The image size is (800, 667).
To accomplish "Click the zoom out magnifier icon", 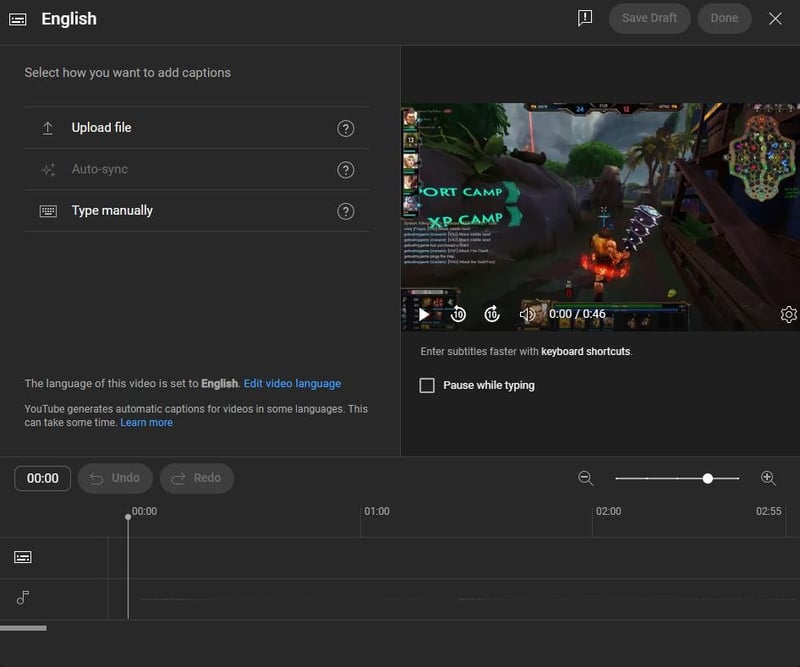I will pyautogui.click(x=585, y=478).
